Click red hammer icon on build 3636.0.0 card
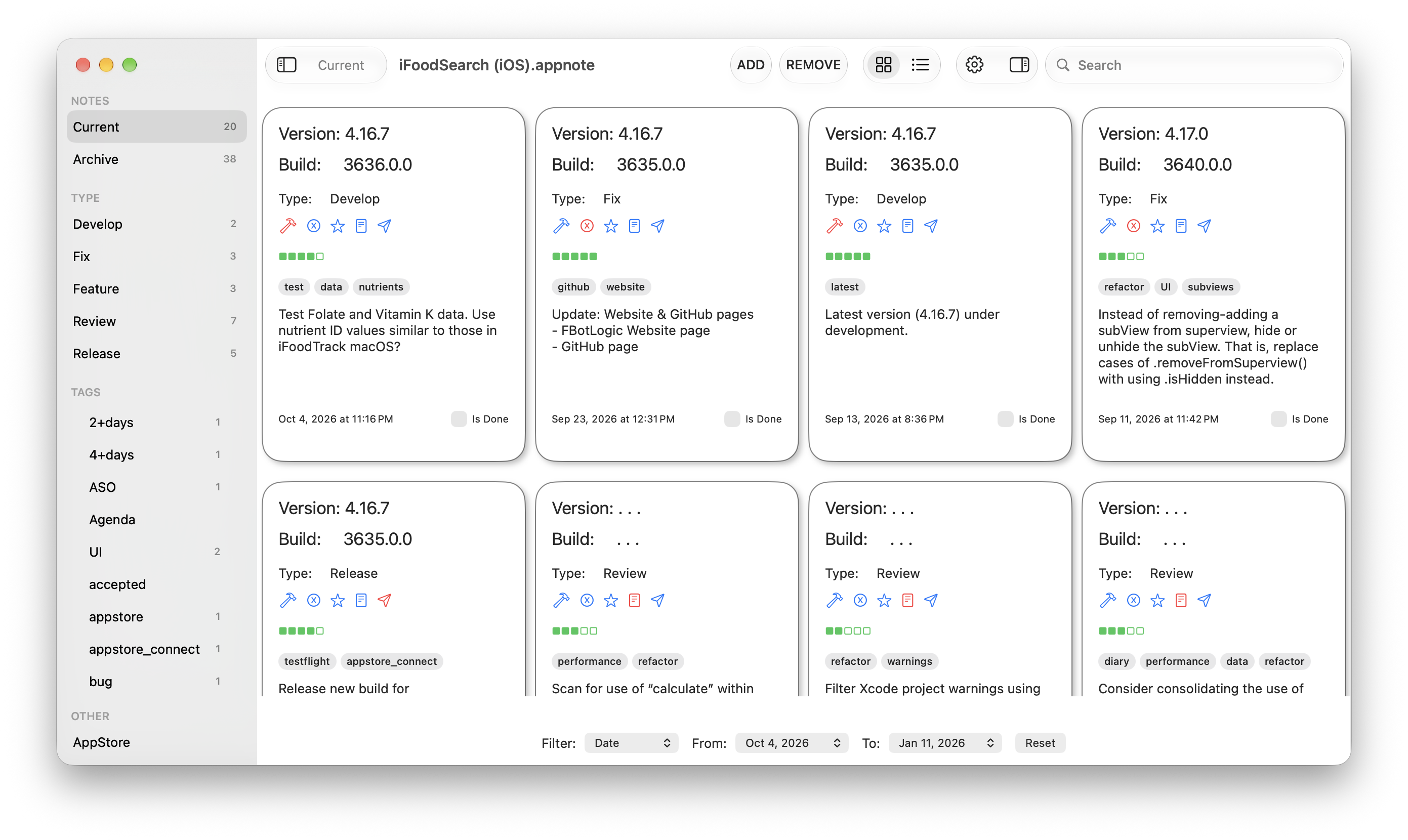The image size is (1408, 840). pyautogui.click(x=287, y=226)
